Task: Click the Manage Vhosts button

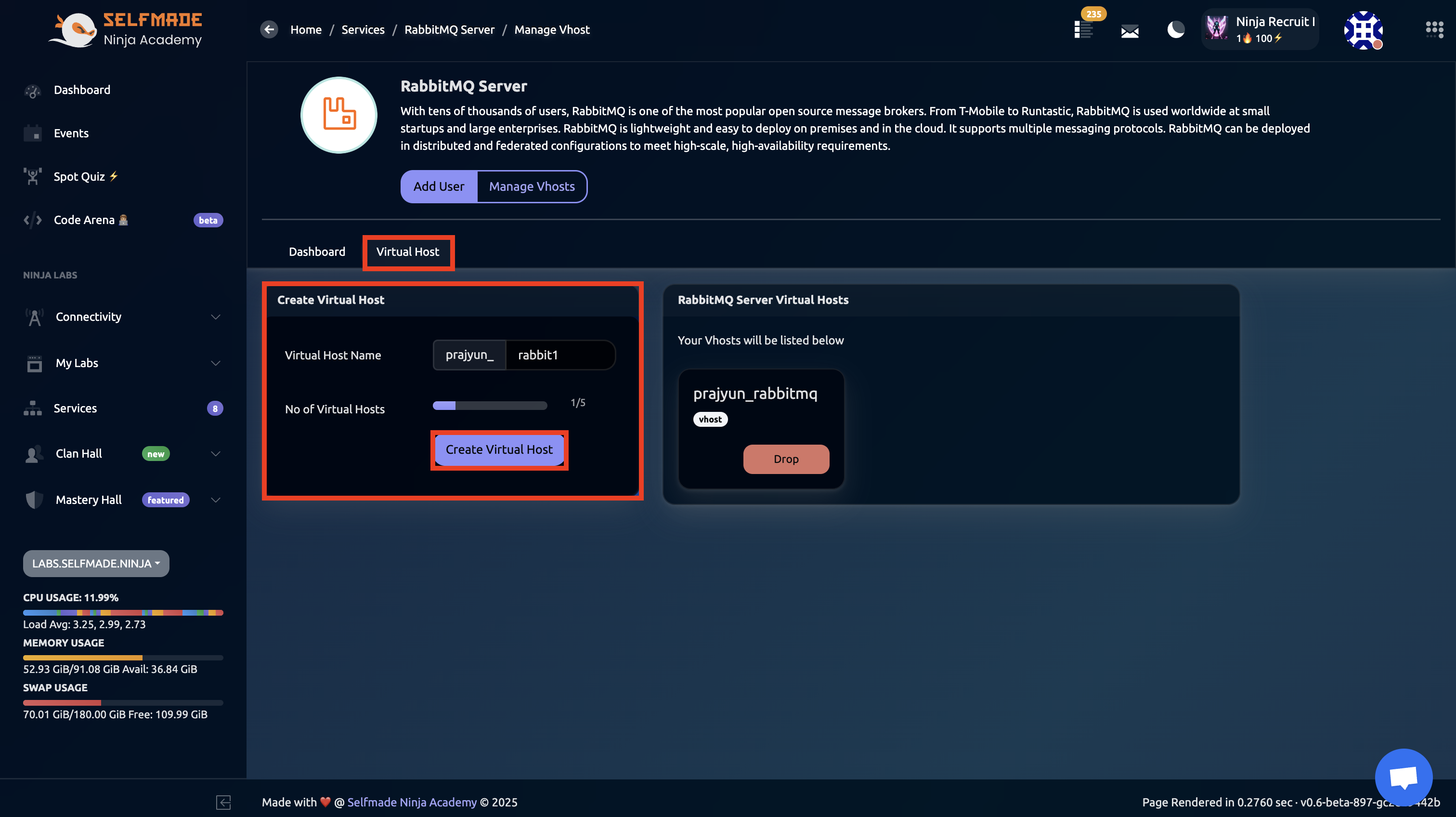Action: coord(532,186)
